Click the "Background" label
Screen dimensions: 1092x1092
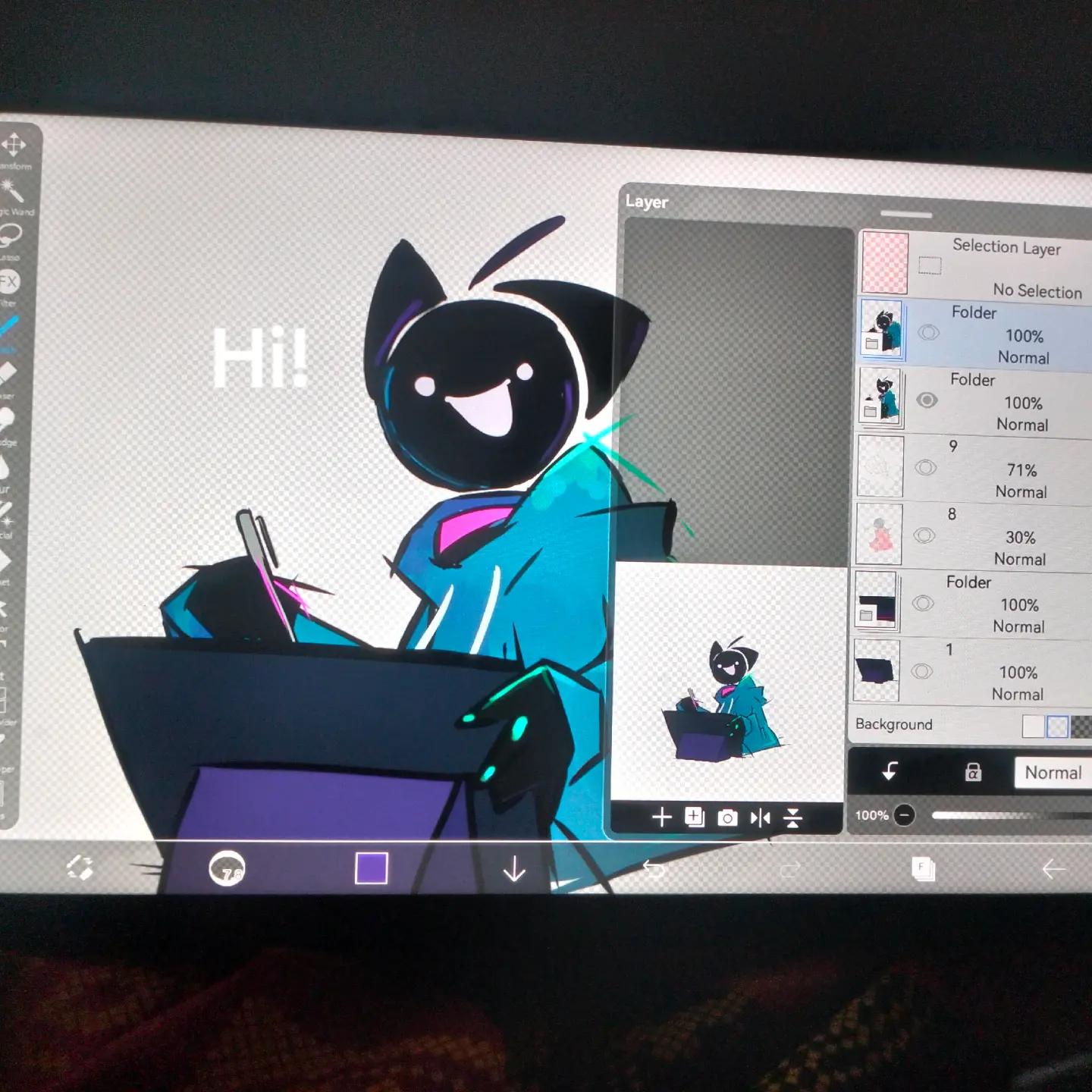[x=893, y=724]
